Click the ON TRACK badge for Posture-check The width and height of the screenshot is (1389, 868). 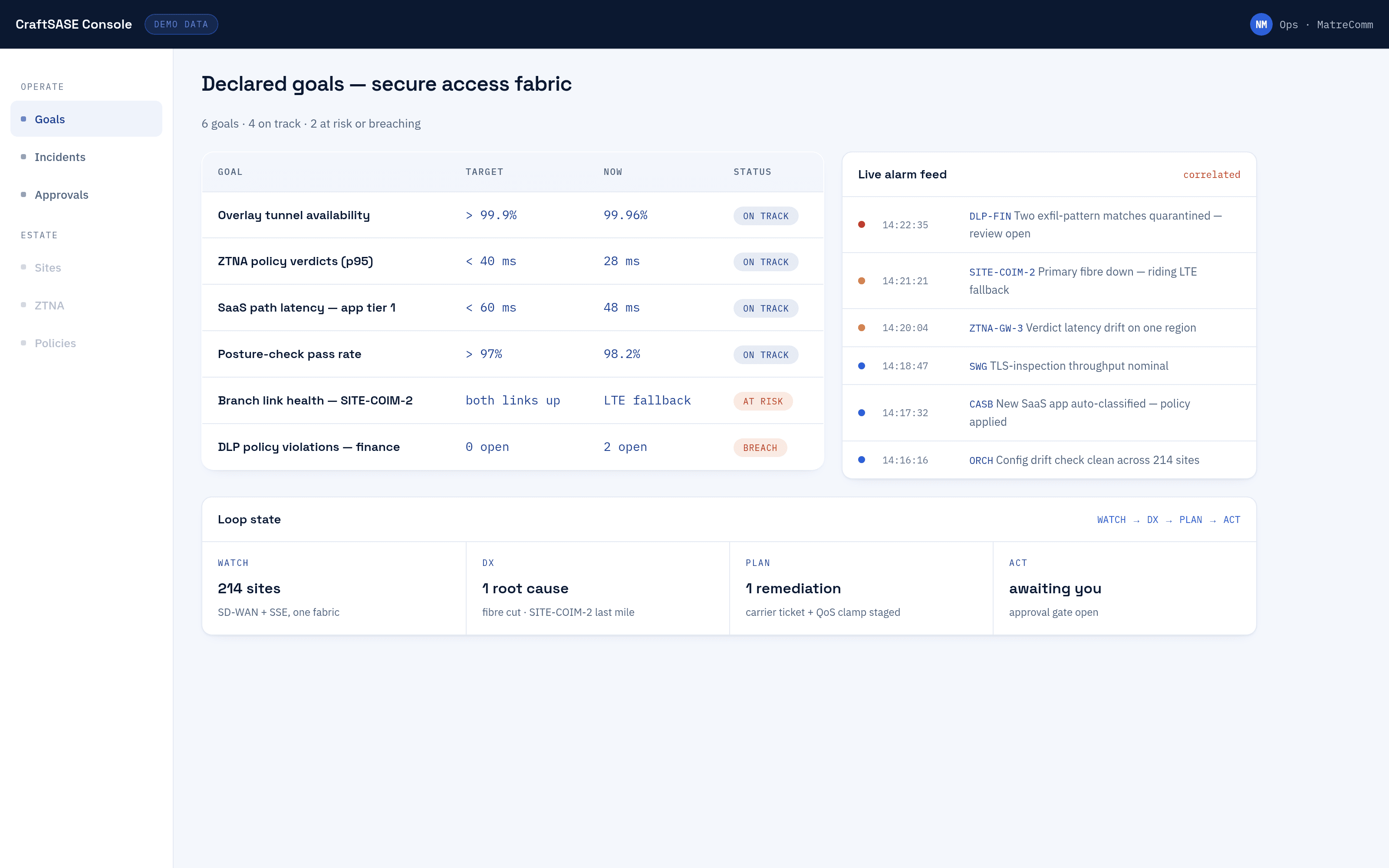tap(766, 355)
